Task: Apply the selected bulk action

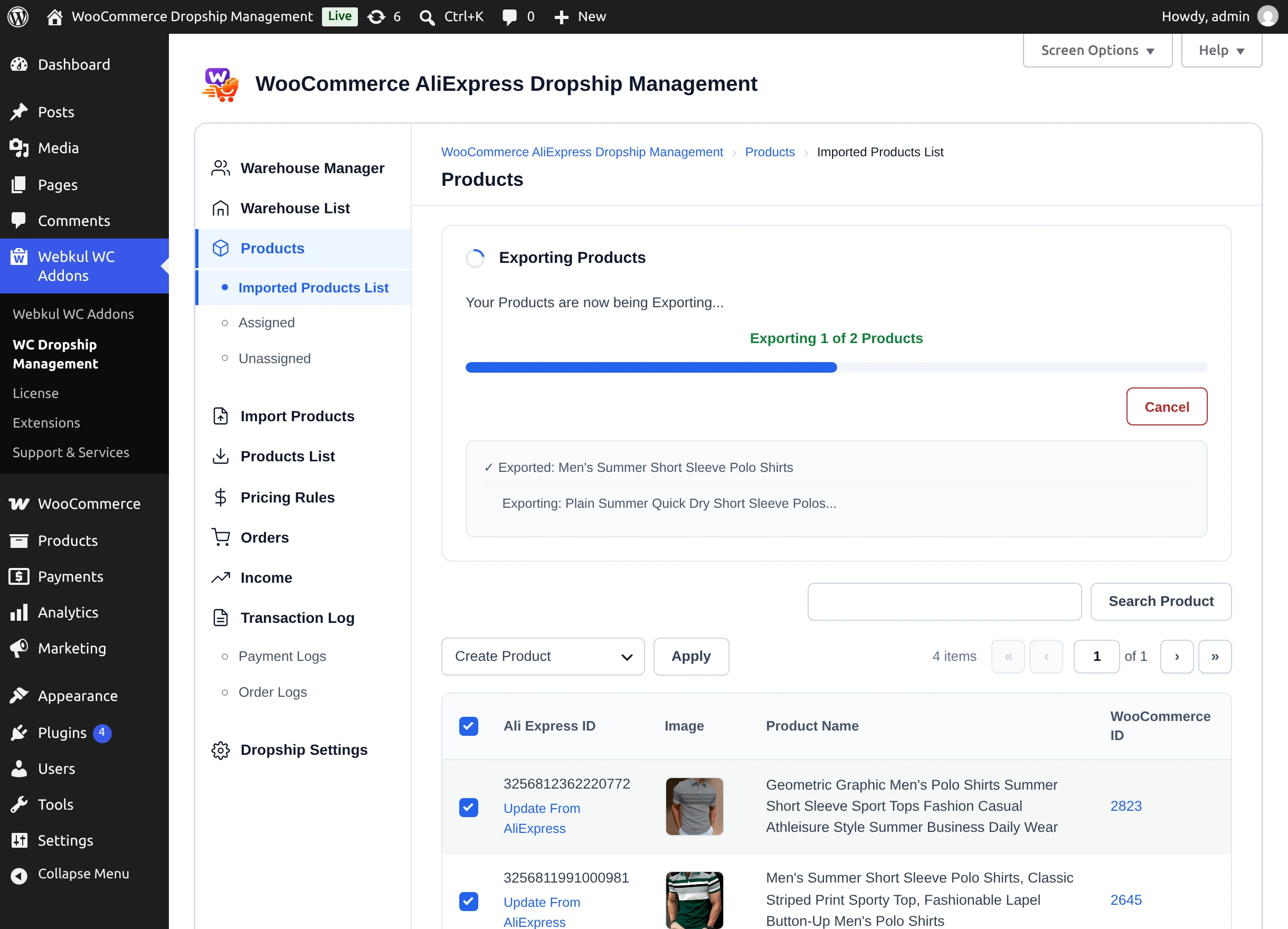Action: tap(691, 657)
